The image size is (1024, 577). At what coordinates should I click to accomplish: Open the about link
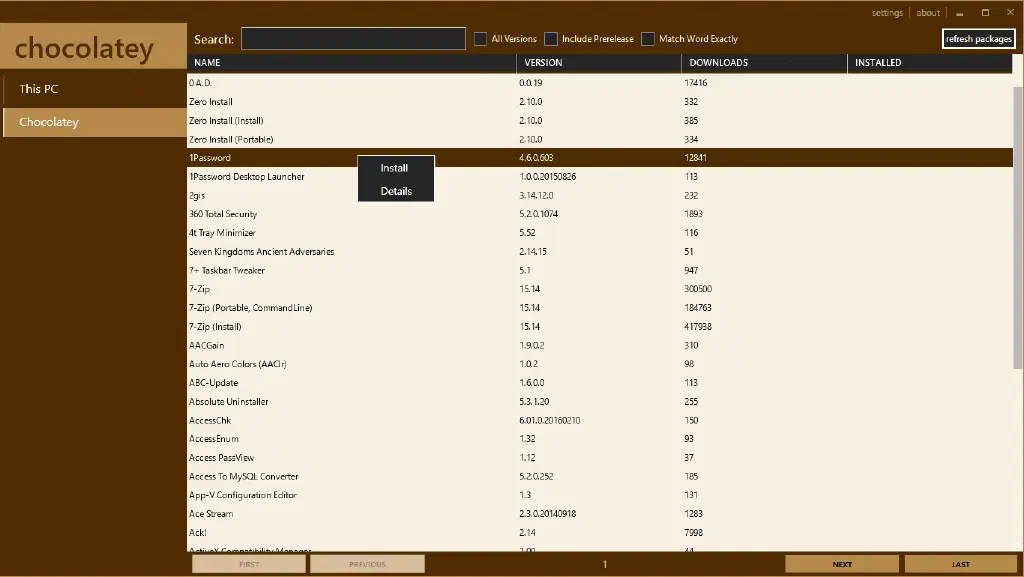pos(928,13)
